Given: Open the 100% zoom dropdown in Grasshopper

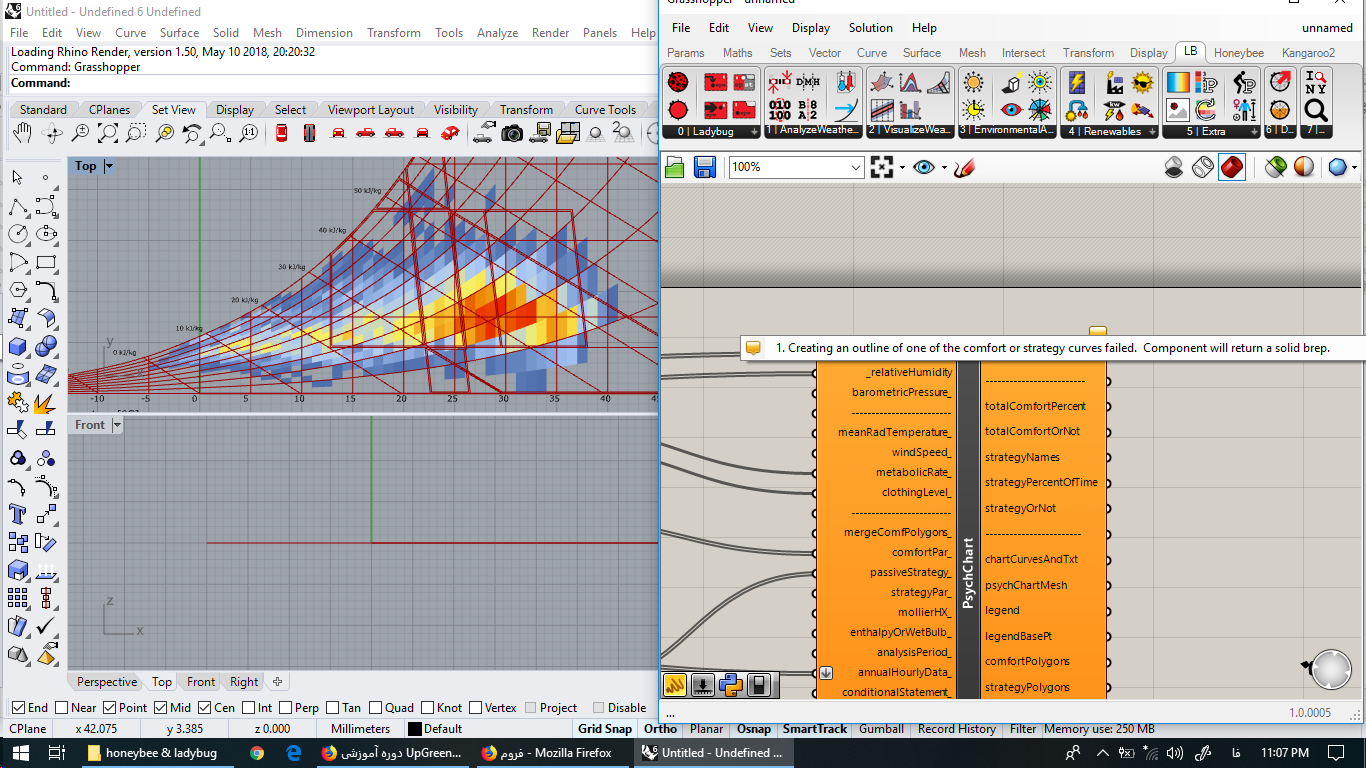Looking at the screenshot, I should pos(855,167).
